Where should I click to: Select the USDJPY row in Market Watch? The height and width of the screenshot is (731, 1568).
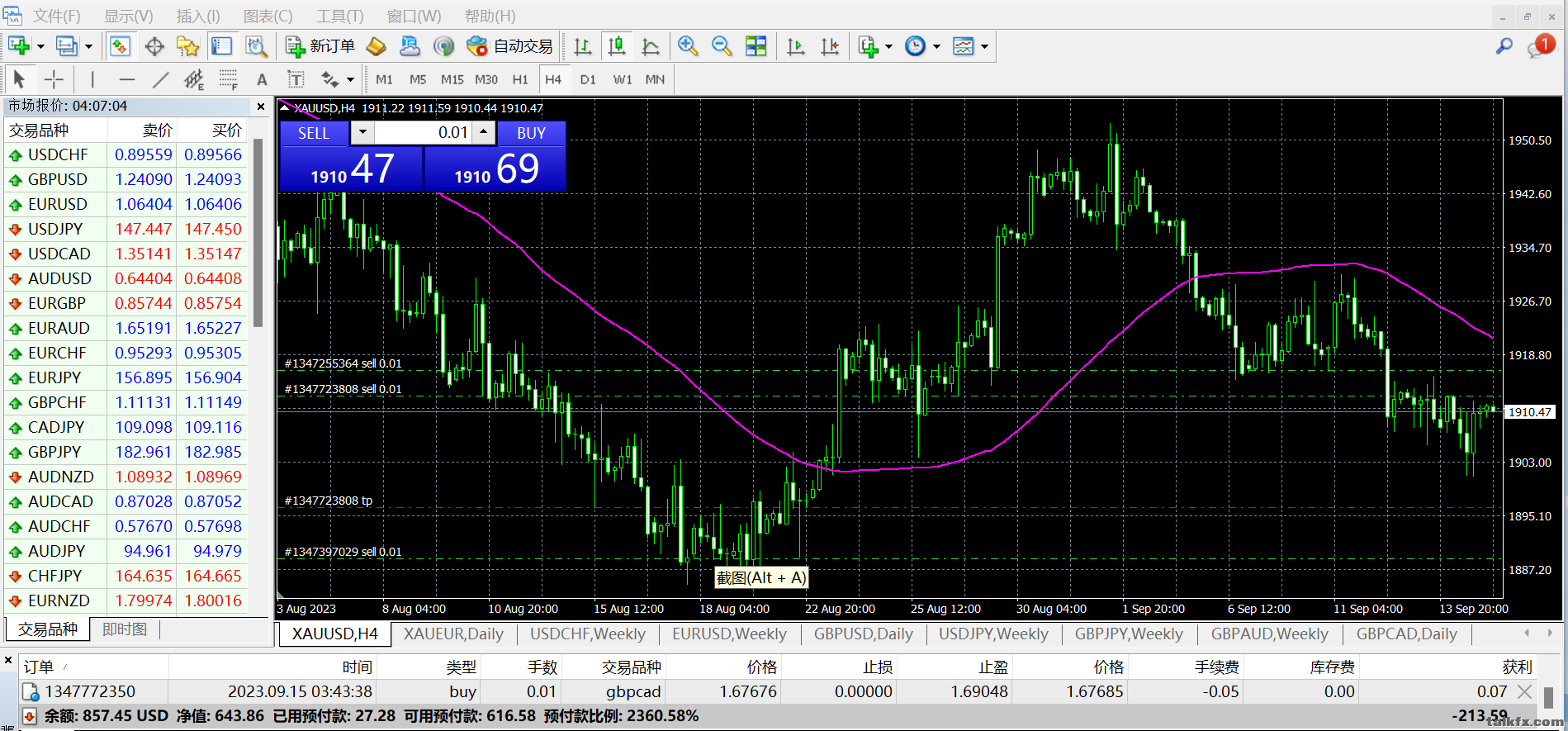126,229
